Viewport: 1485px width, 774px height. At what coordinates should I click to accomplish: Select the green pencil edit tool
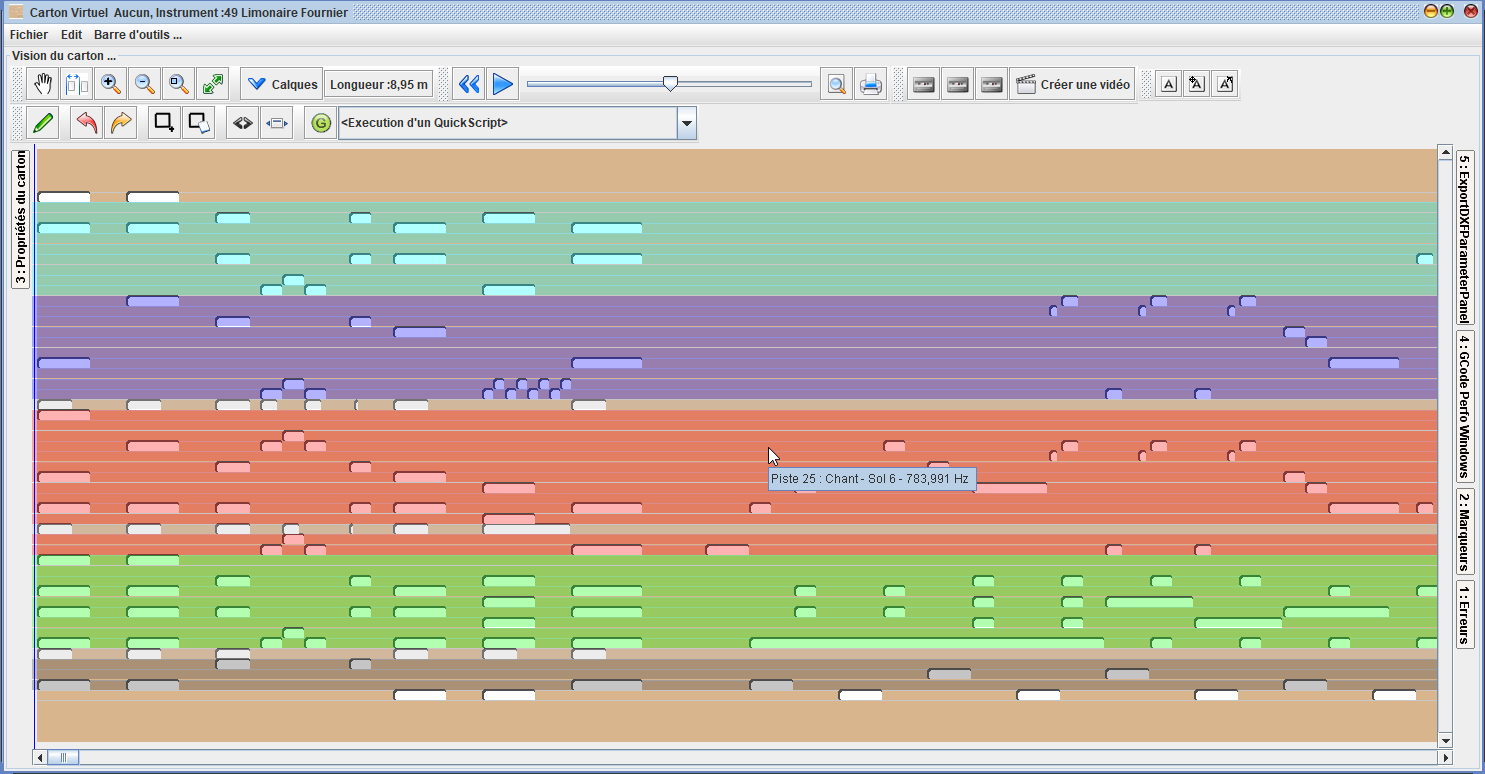(43, 123)
